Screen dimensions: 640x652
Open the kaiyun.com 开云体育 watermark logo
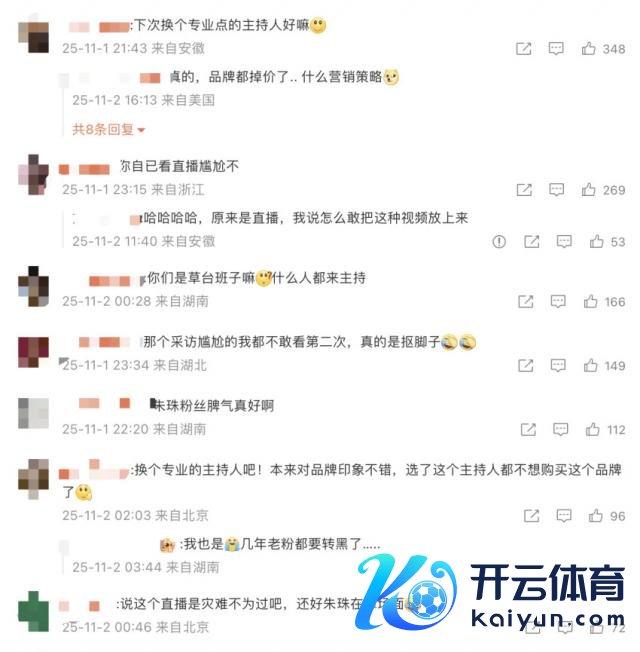[x=491, y=592]
